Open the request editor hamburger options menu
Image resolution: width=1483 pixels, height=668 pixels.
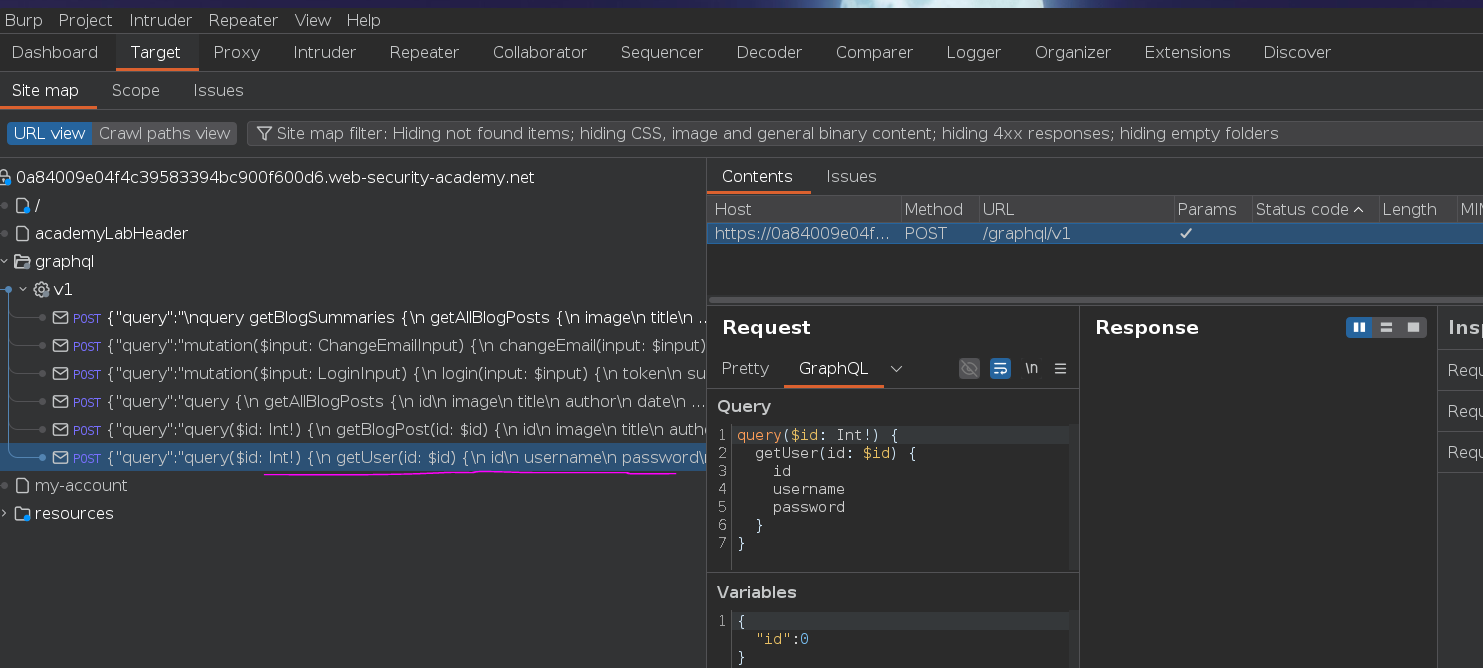pos(1061,368)
